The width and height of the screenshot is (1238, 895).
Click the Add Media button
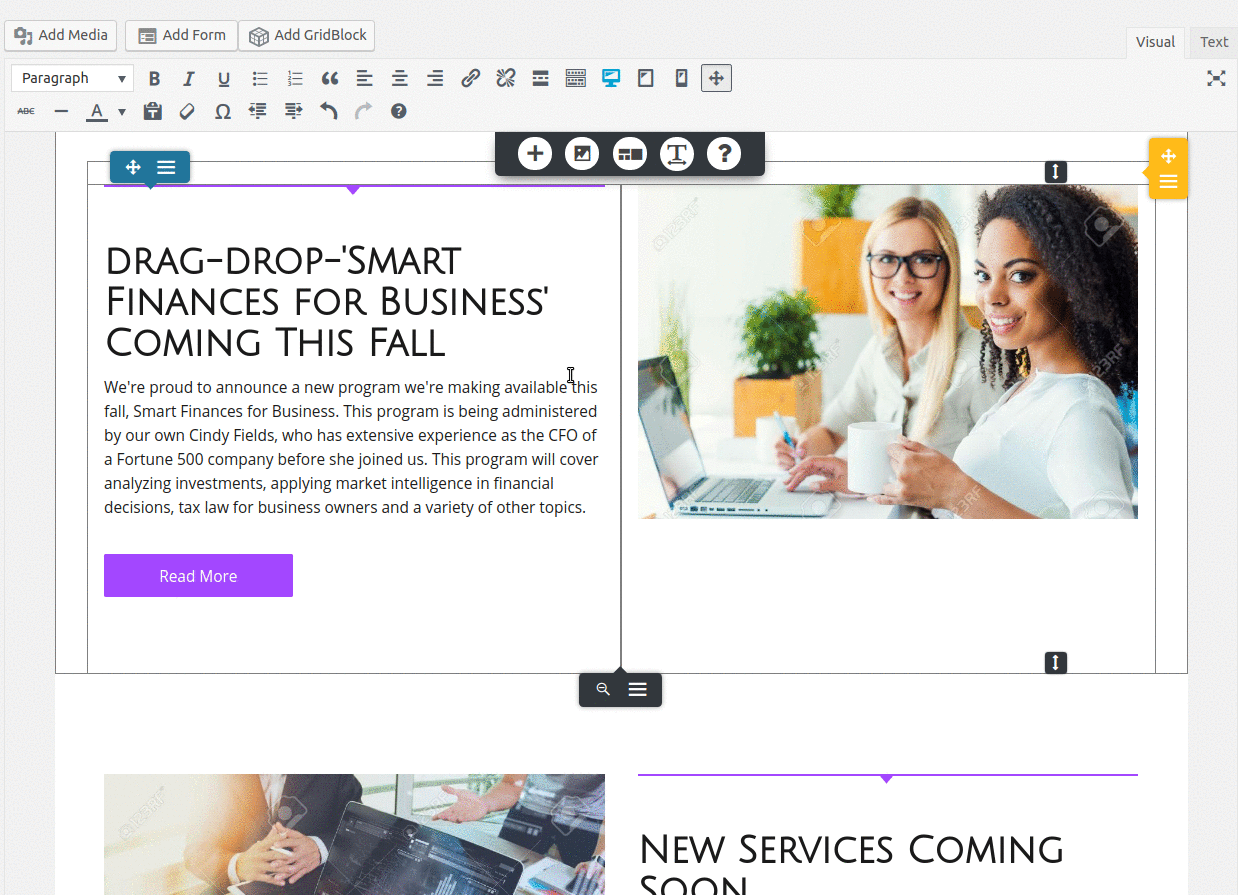click(x=61, y=35)
